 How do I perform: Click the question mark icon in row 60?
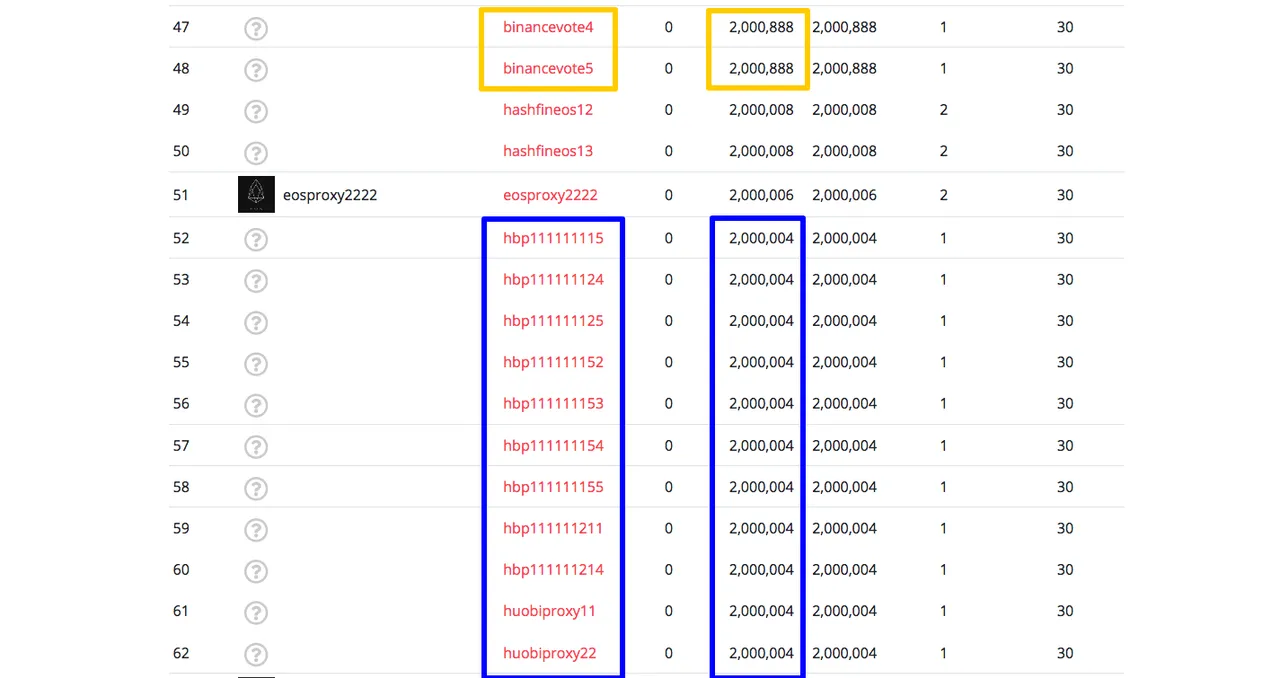point(256,571)
